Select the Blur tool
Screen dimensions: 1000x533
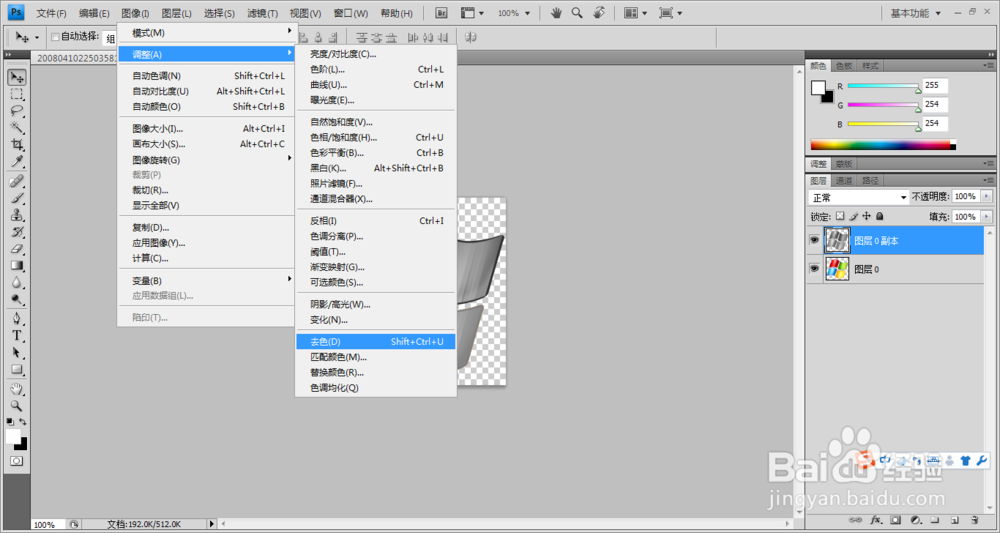(17, 282)
